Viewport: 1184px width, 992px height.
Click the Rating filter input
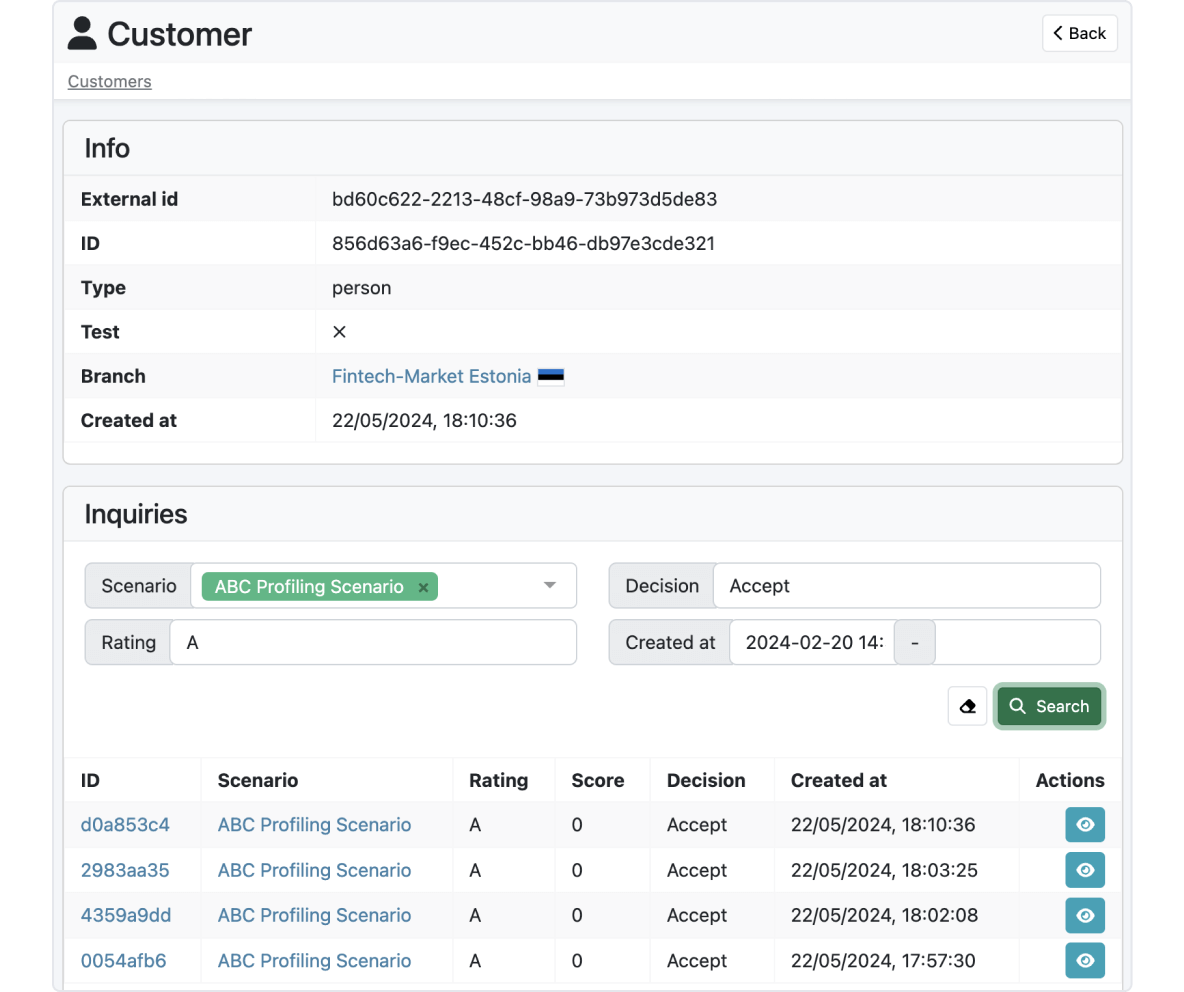(x=373, y=642)
